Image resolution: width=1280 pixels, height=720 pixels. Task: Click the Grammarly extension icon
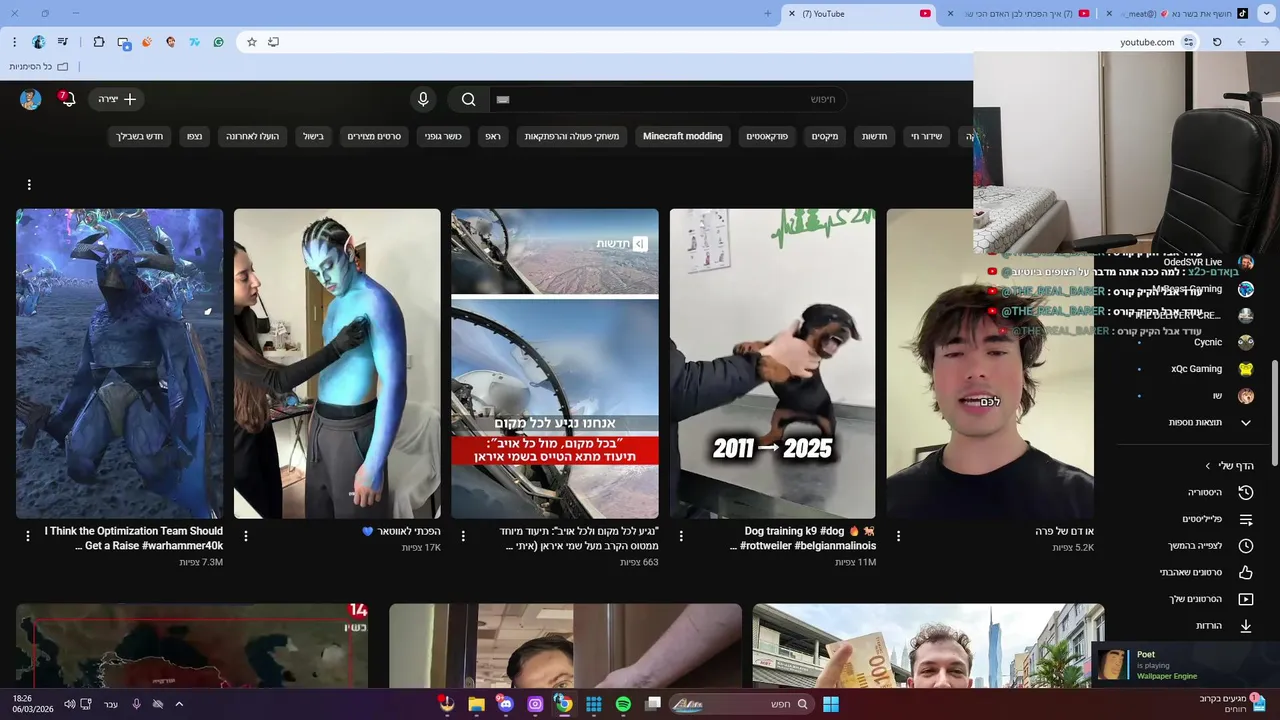point(218,42)
